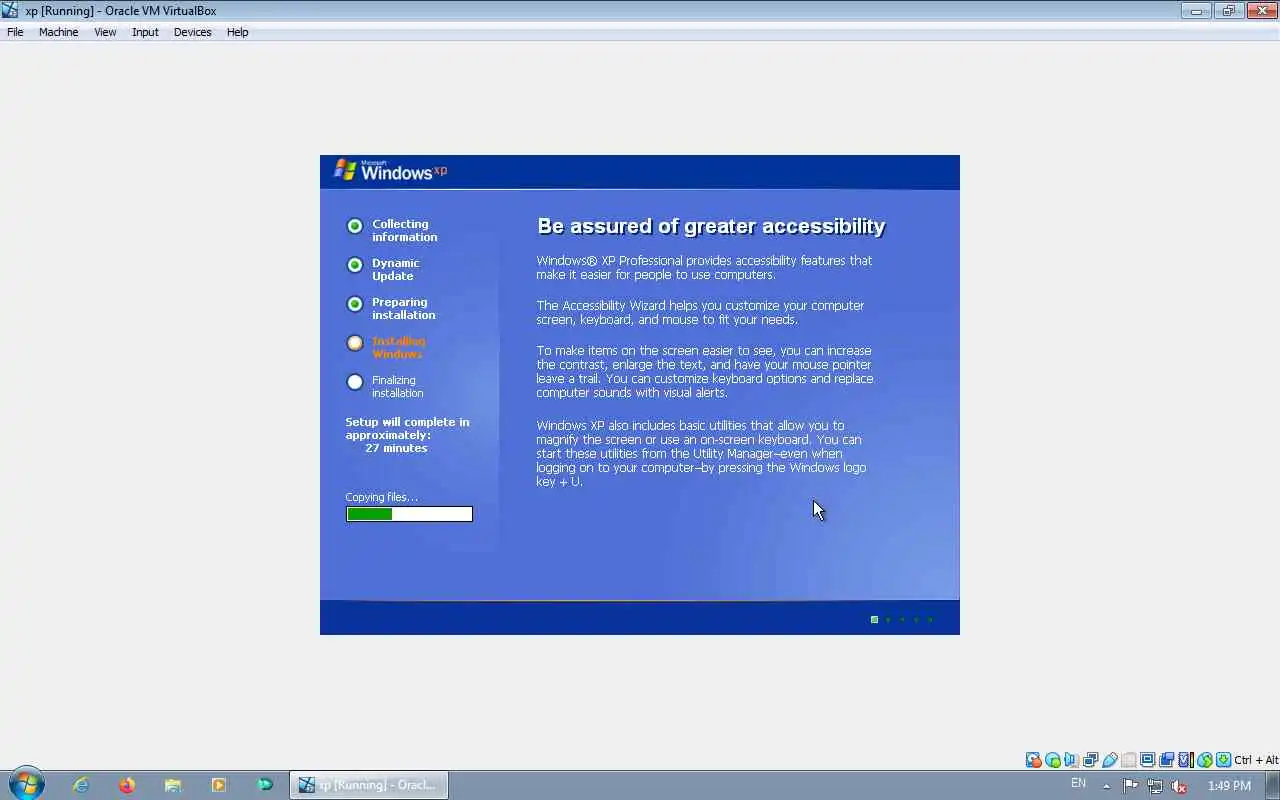
Task: Launch Firefox from the taskbar
Action: point(127,785)
